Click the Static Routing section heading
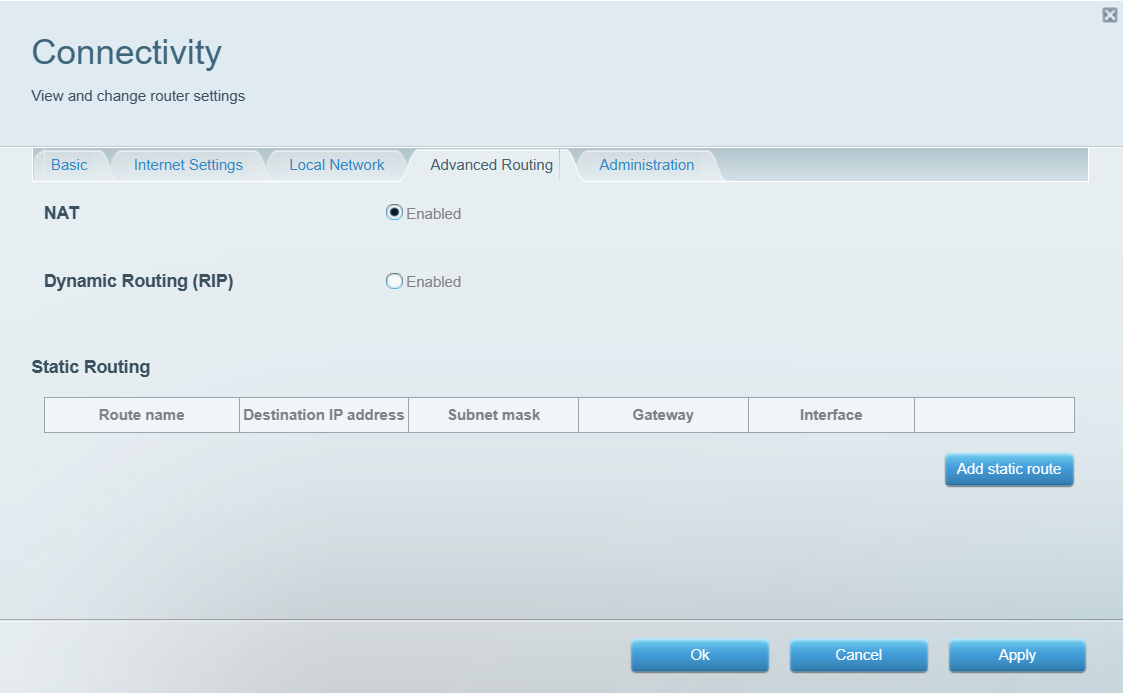1123x693 pixels. (91, 367)
